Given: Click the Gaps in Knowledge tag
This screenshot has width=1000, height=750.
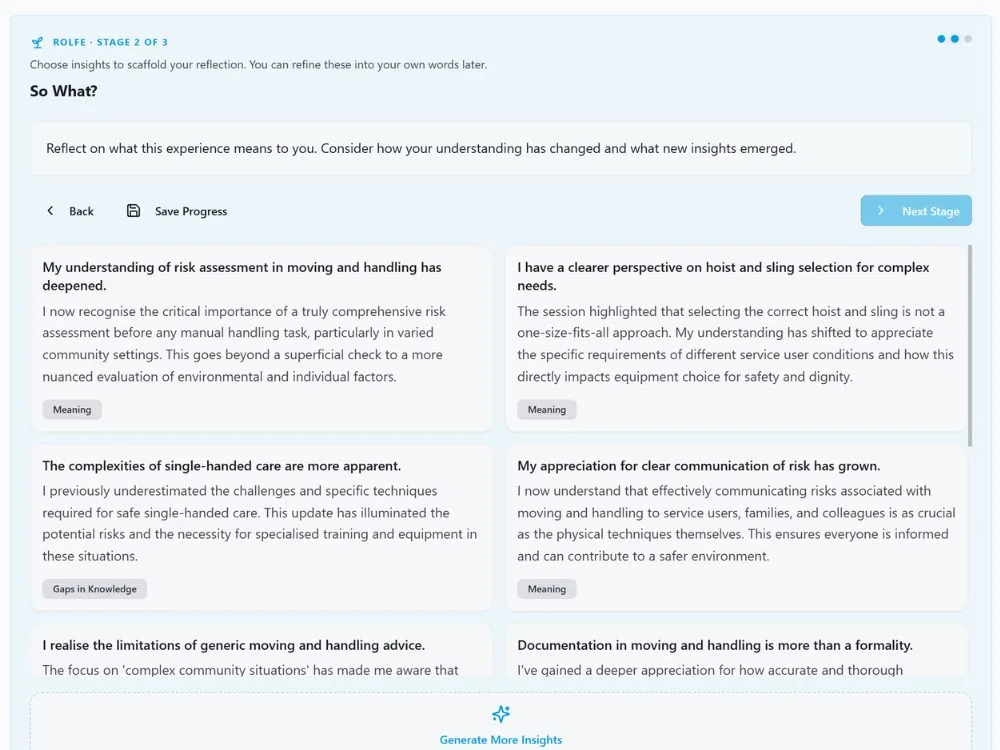Looking at the screenshot, I should pos(94,589).
